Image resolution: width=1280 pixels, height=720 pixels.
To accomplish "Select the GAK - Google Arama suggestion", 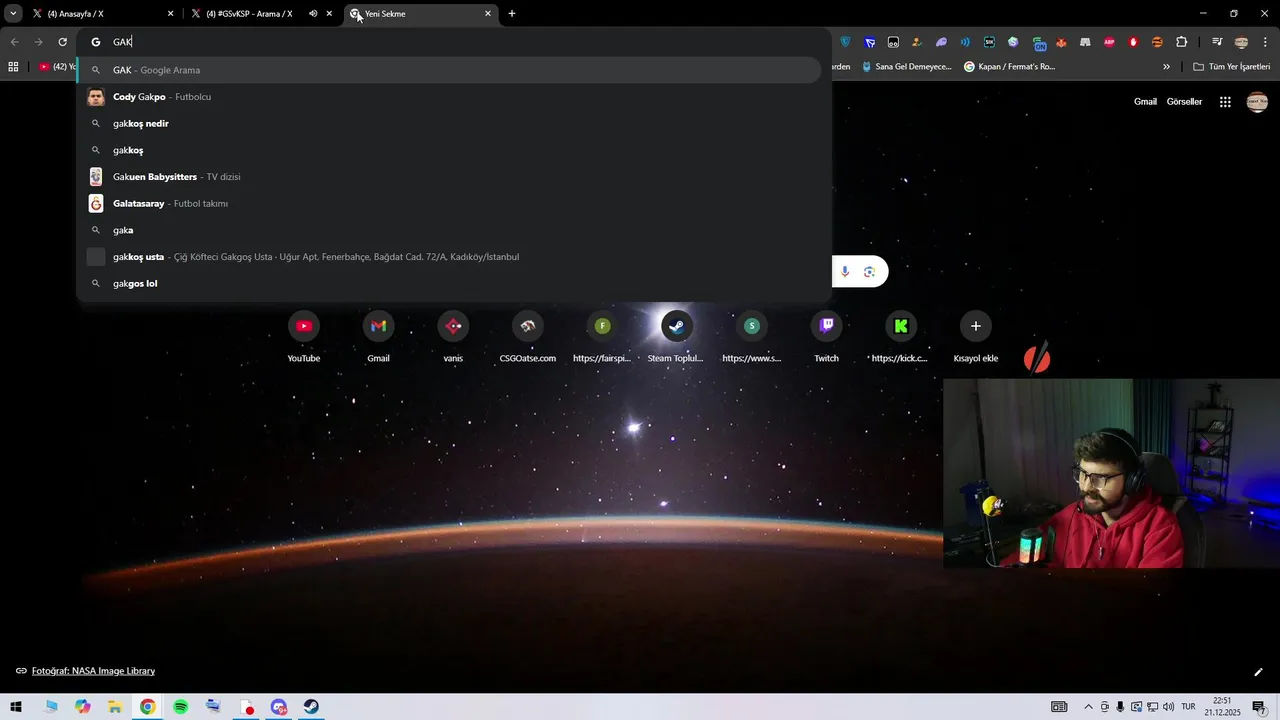I will tap(450, 70).
